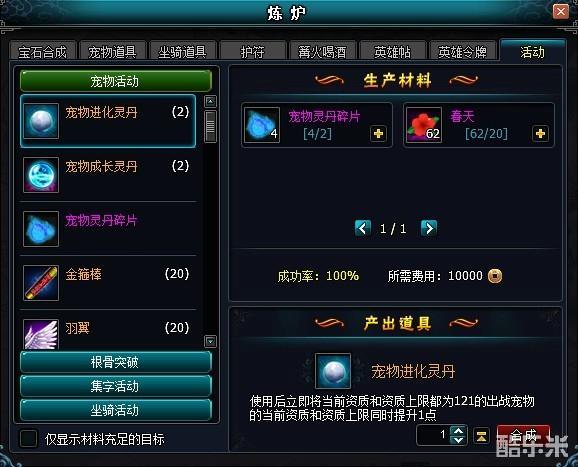Expand the 坐骑活动 category
The image size is (578, 467).
click(x=116, y=410)
